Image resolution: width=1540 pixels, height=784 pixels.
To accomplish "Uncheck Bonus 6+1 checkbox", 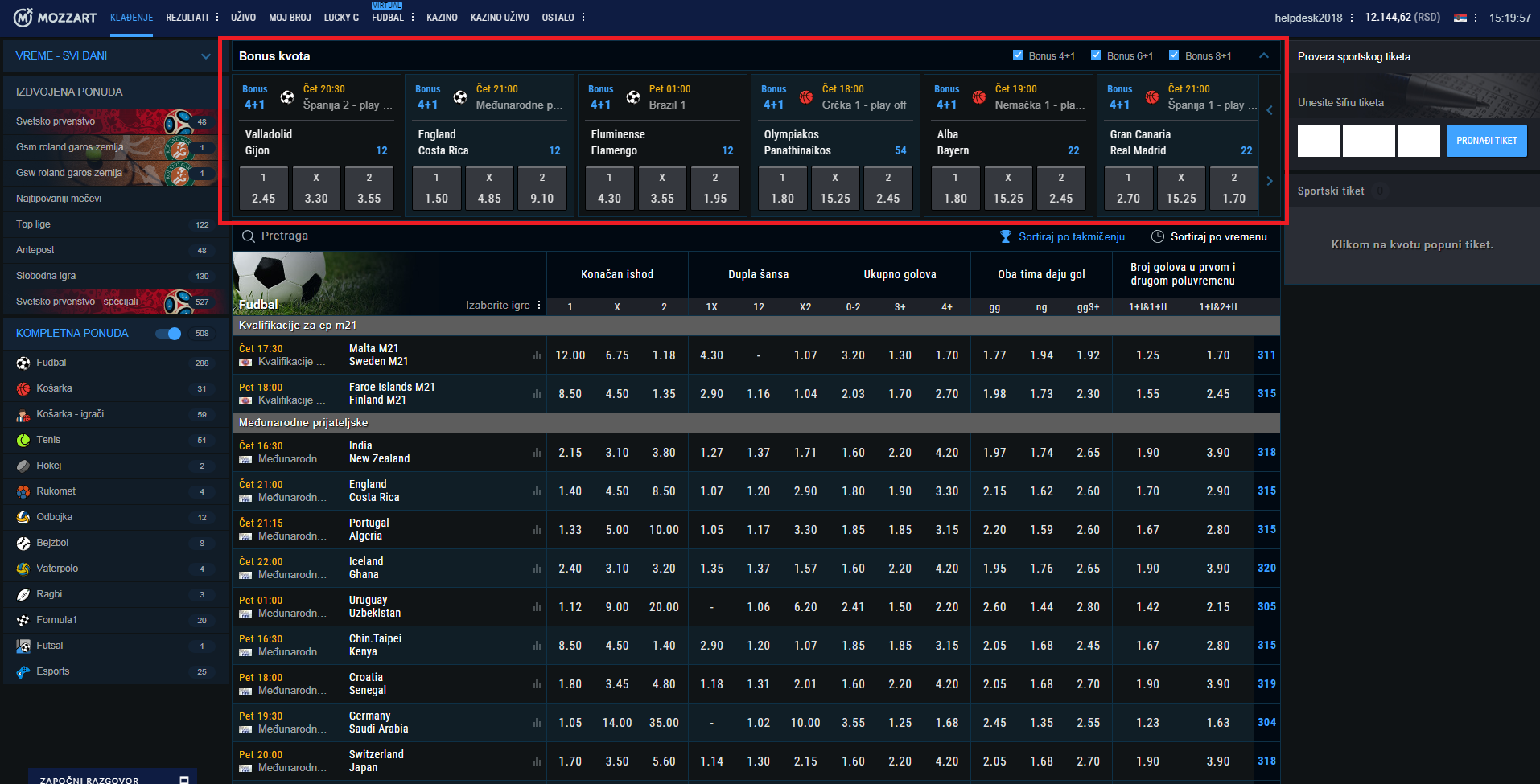I will click(1096, 55).
